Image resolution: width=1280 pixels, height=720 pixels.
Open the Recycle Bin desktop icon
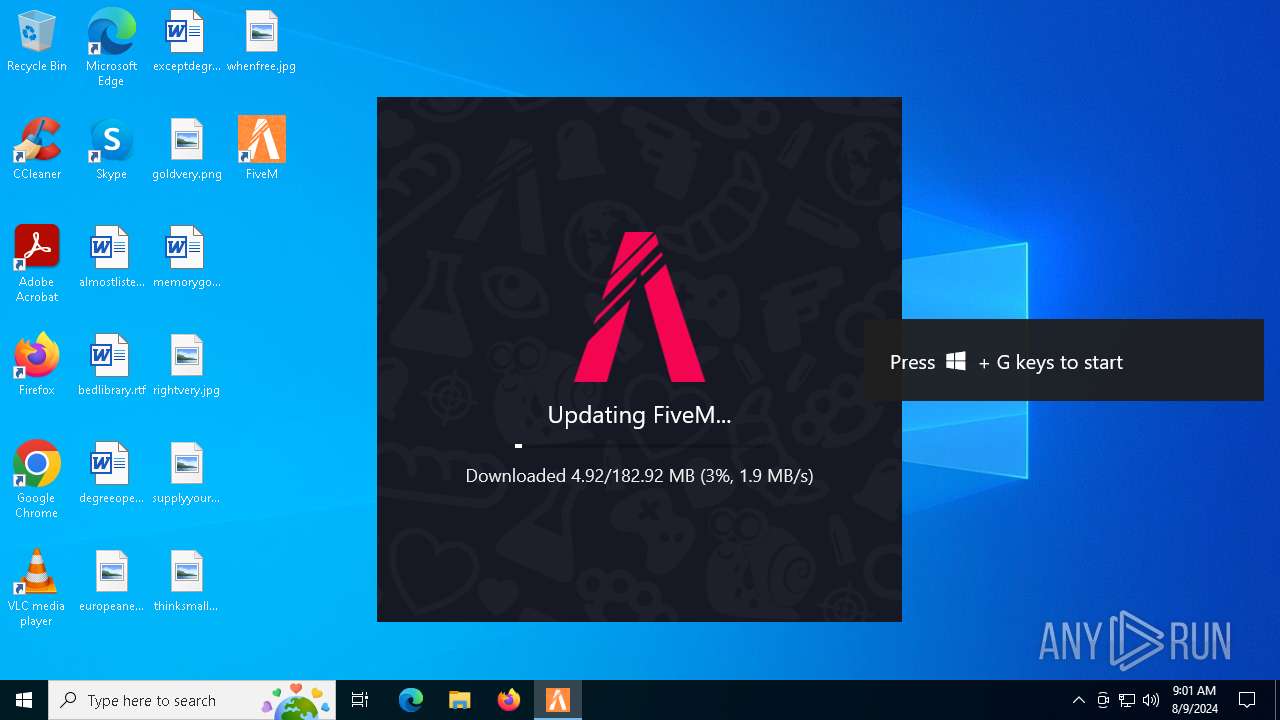click(37, 42)
